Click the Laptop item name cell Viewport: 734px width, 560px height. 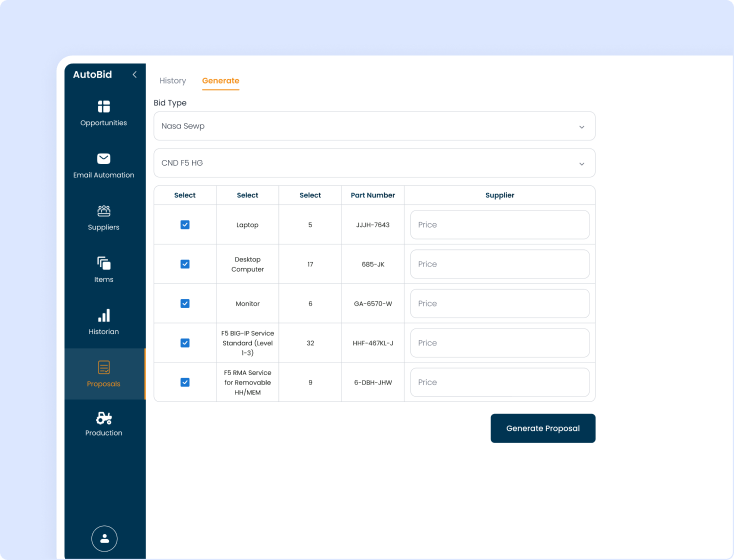[247, 225]
